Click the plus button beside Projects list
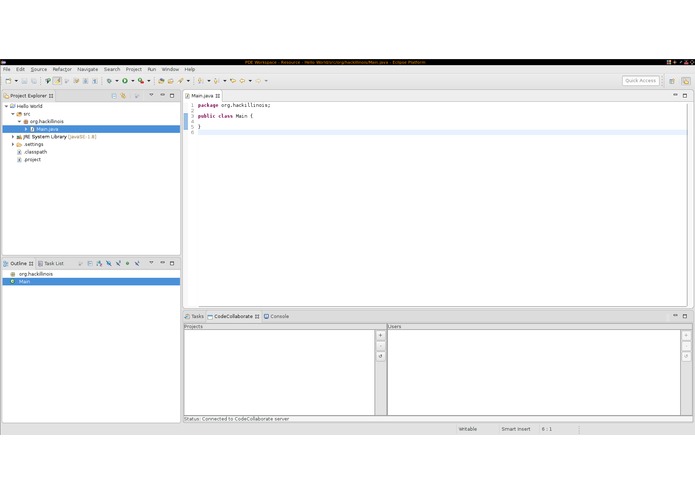Viewport: 695px width, 494px height. (380, 335)
